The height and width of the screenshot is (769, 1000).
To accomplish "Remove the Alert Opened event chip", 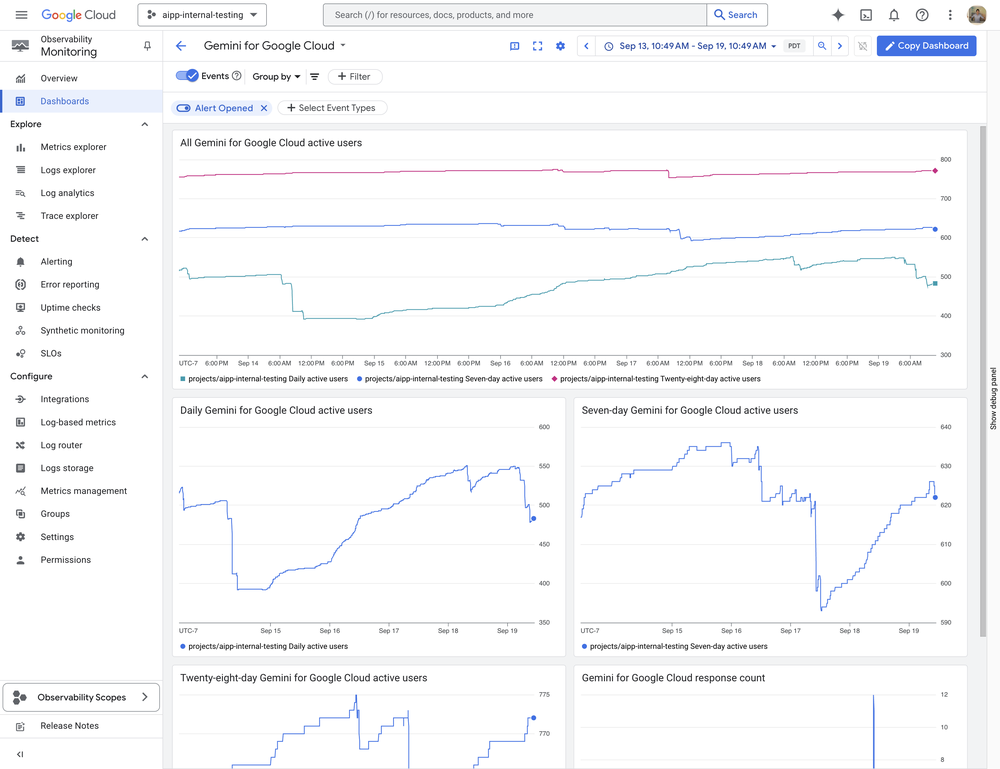I will [263, 108].
